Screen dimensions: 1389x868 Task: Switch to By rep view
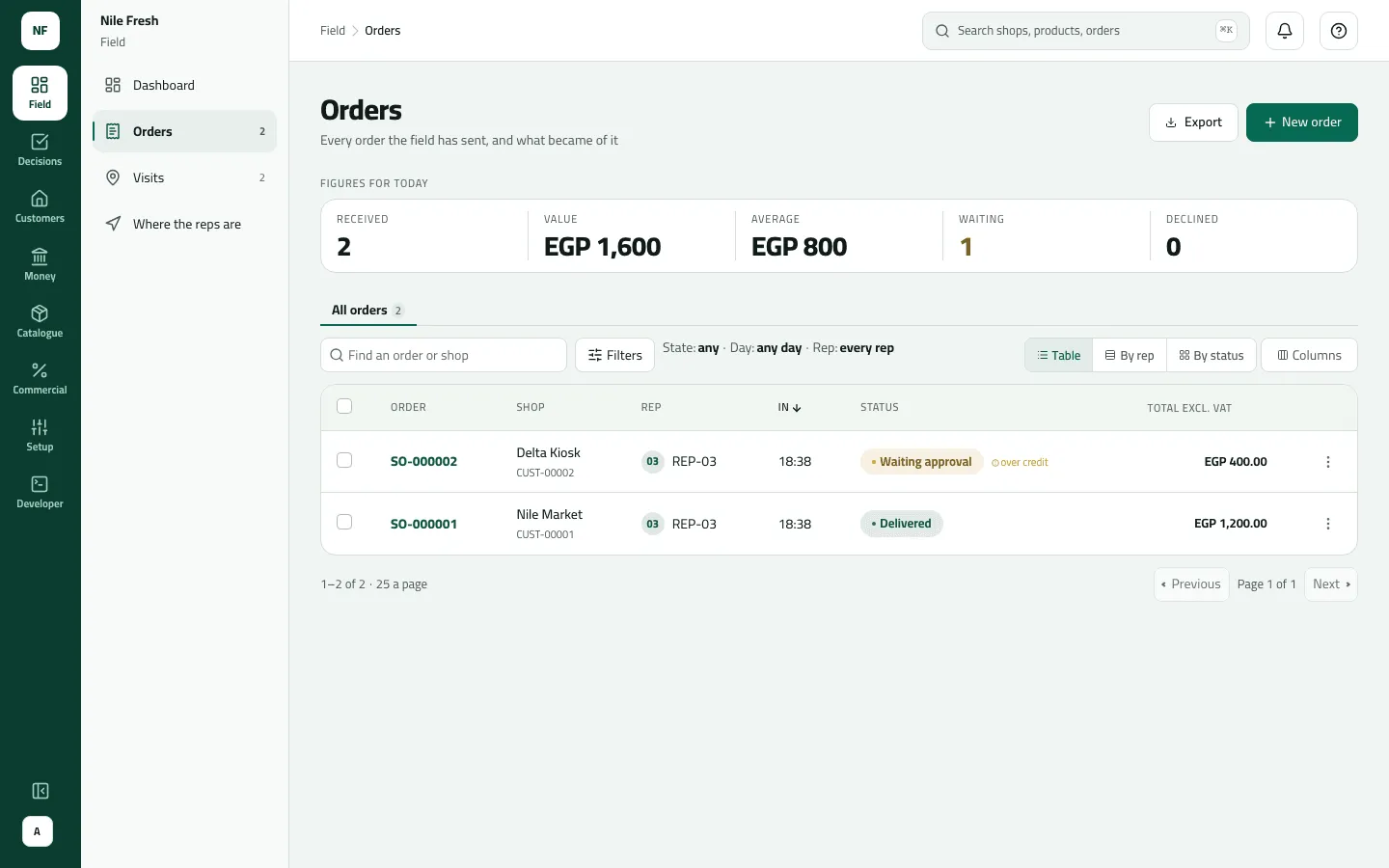(1130, 355)
